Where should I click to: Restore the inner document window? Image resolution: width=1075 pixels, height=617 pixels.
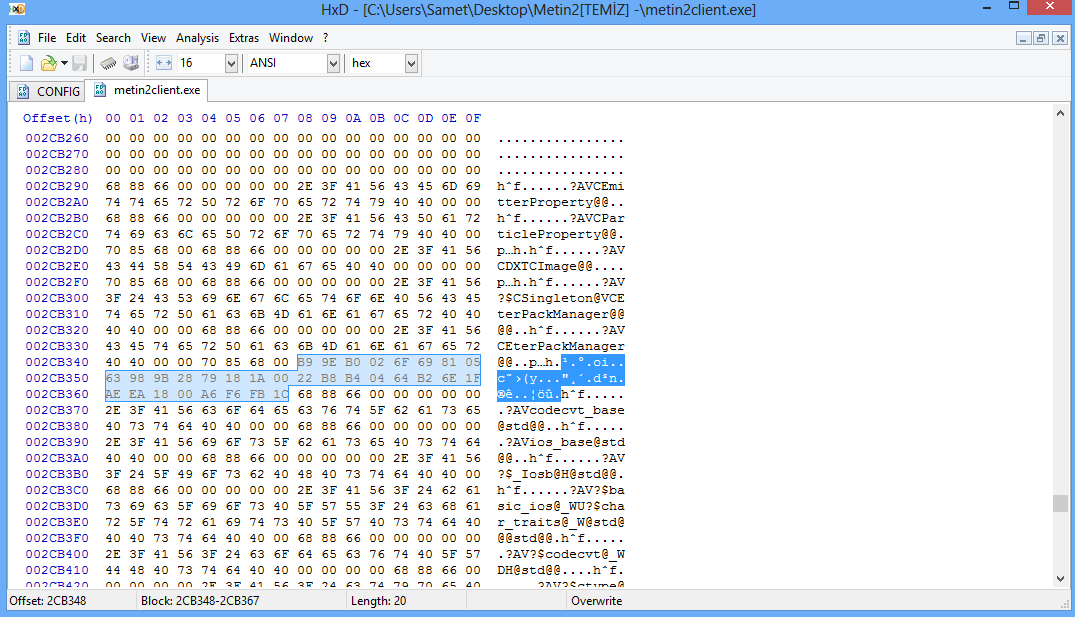click(x=1041, y=38)
